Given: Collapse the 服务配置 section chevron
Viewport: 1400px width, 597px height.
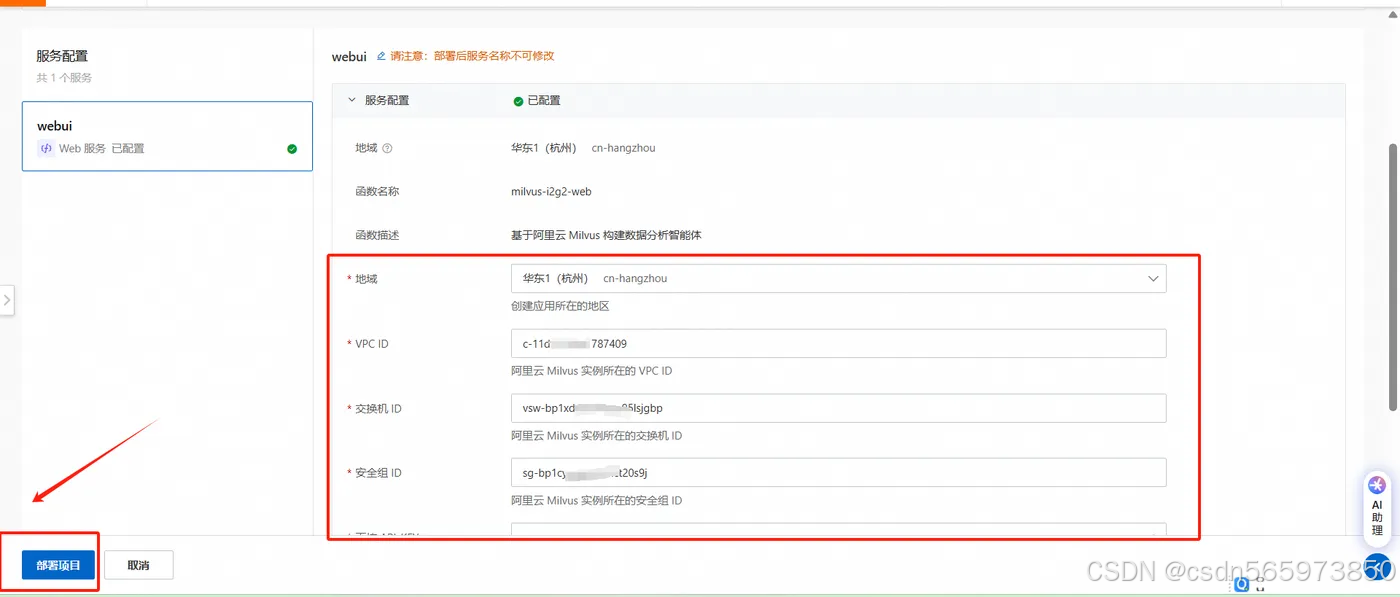Looking at the screenshot, I should click(x=351, y=100).
